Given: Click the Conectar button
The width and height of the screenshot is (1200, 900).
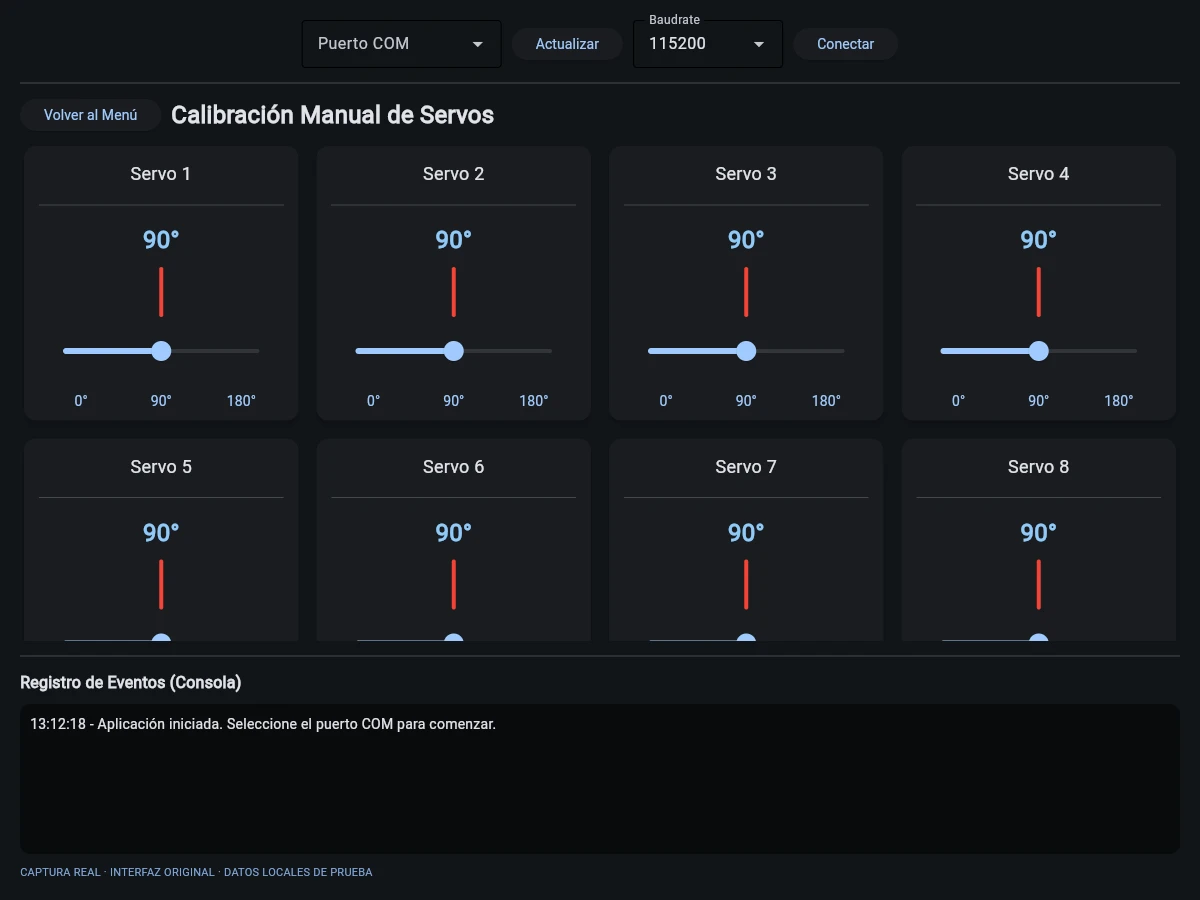Looking at the screenshot, I should pos(845,44).
